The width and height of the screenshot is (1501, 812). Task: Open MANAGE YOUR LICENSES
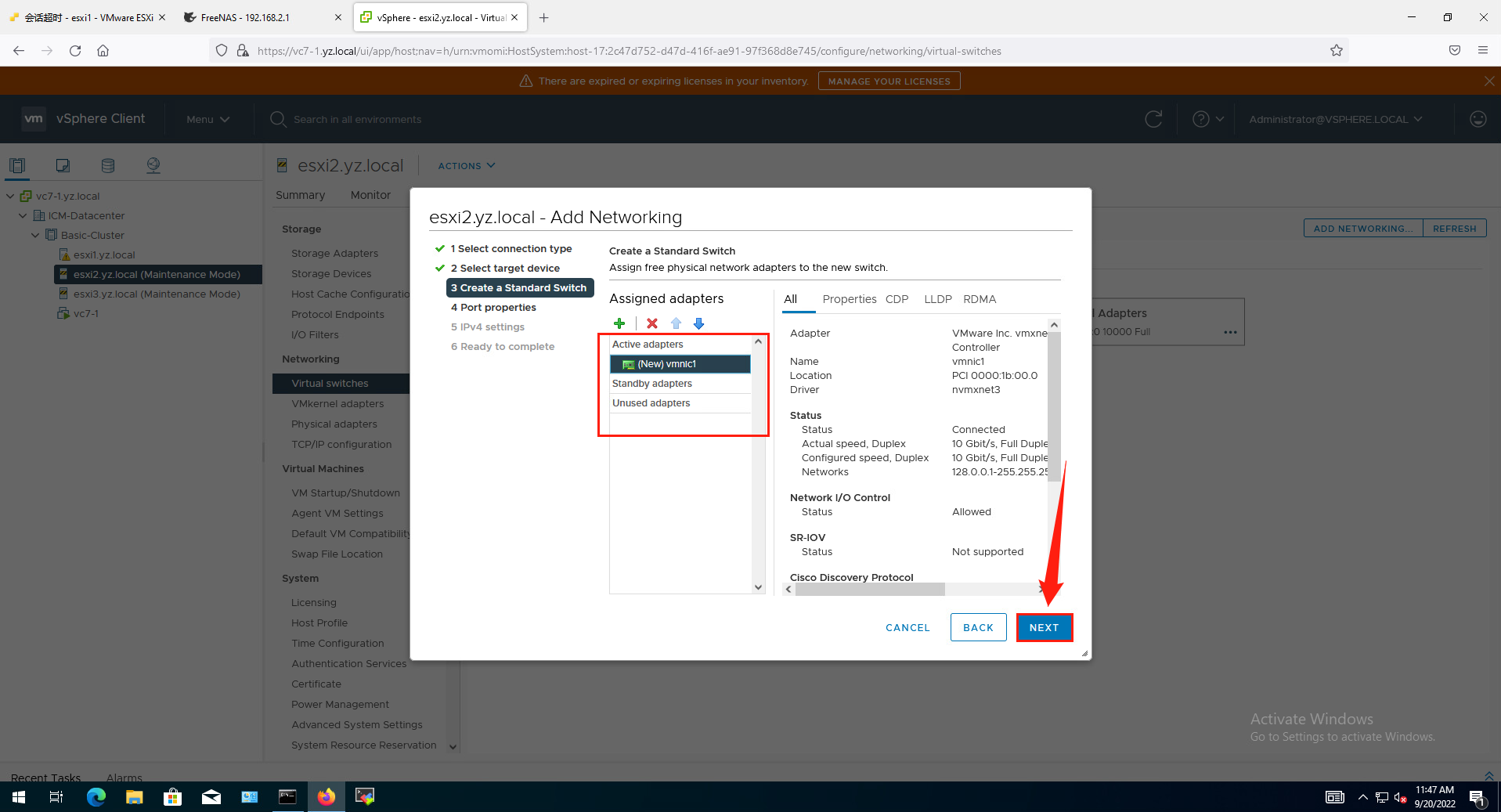pyautogui.click(x=889, y=80)
